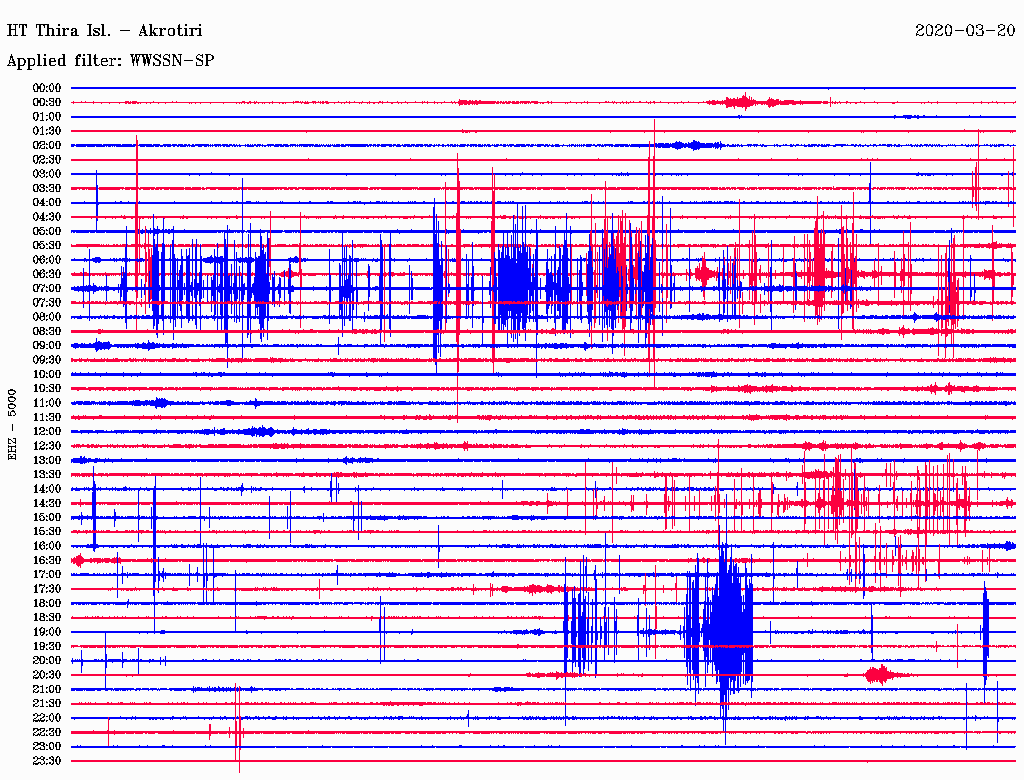Click the vertical axis label 'EHZ – 5000'

tap(12, 425)
